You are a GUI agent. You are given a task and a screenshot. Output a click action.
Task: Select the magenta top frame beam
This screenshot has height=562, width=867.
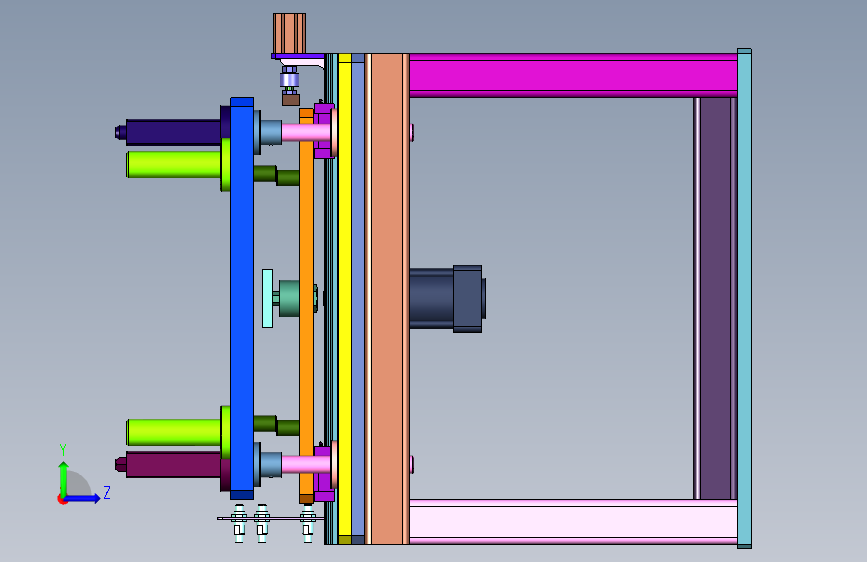(573, 75)
